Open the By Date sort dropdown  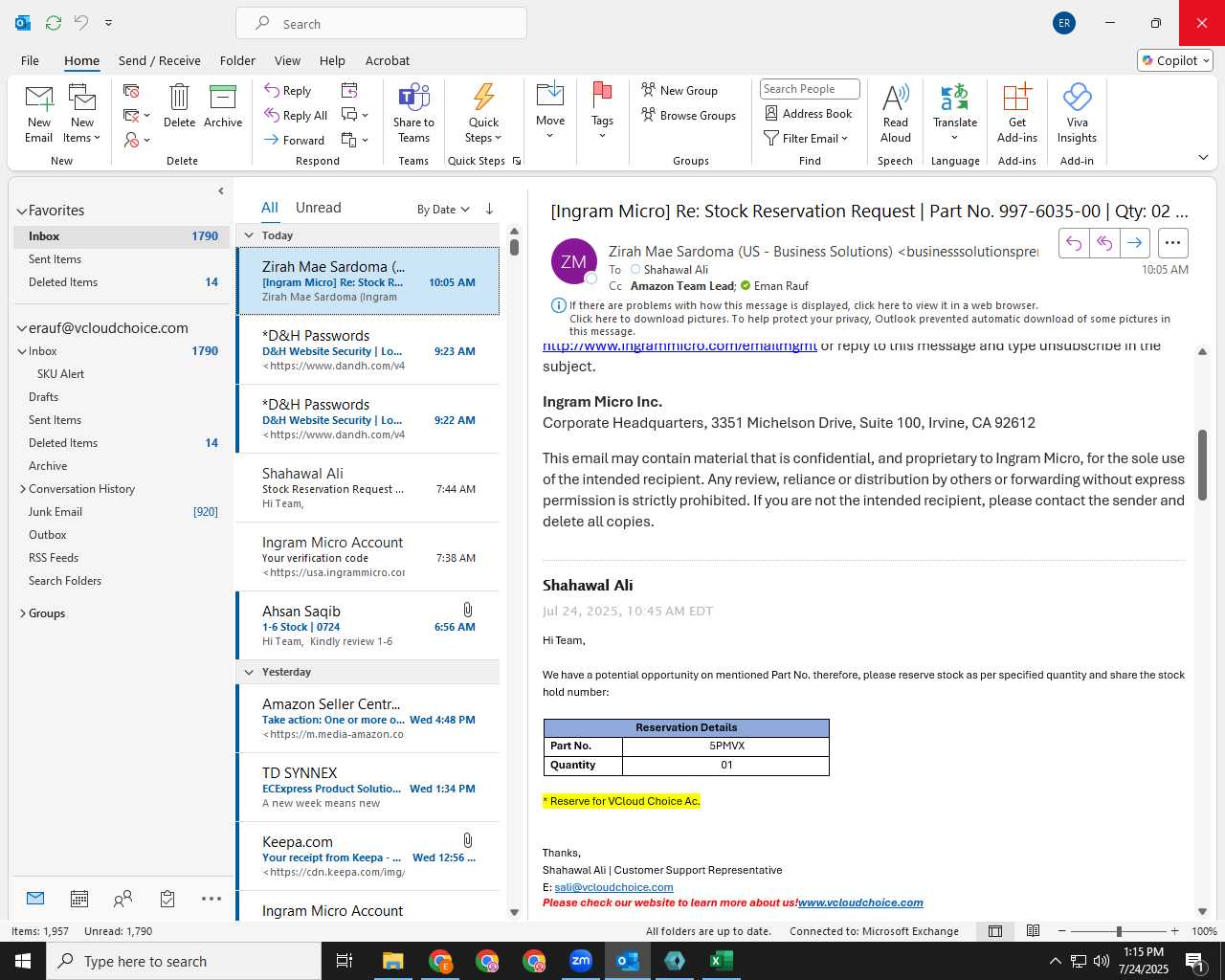[443, 209]
